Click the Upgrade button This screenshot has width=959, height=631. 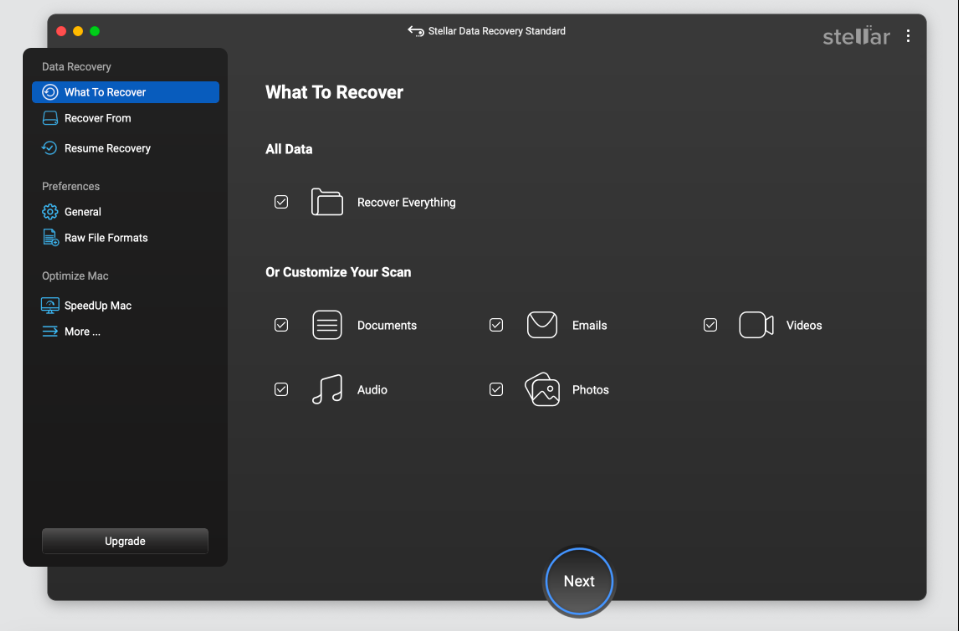click(125, 541)
